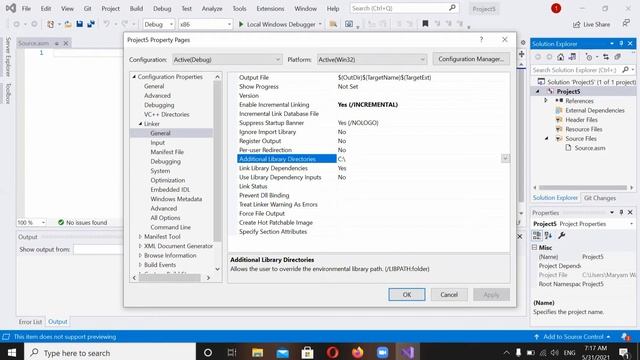Open the Project menu
Screen dimensions: 640x360
click(x=110, y=8)
